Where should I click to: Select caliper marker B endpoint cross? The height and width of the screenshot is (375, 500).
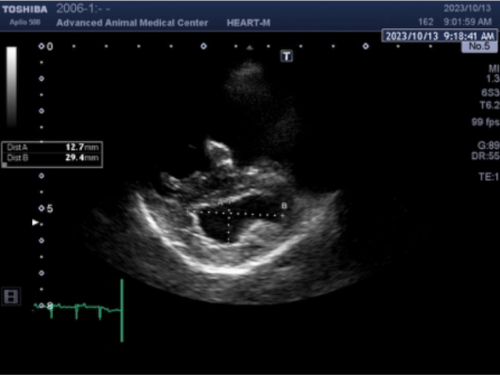point(282,216)
